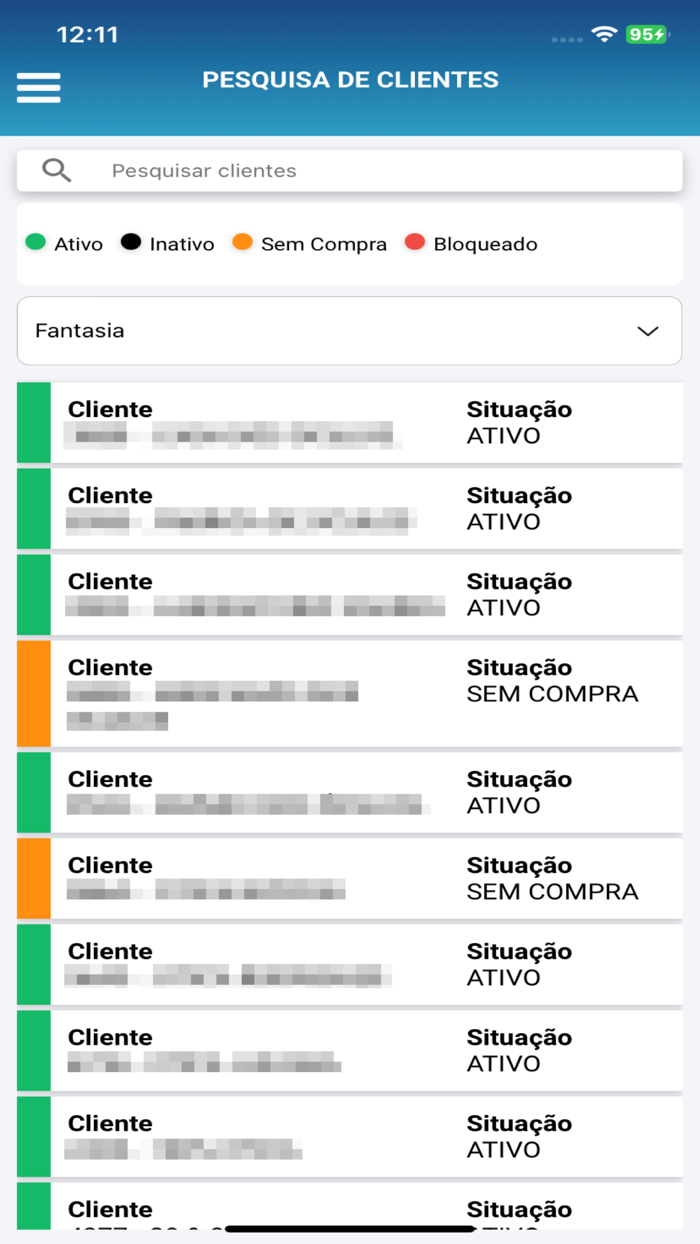This screenshot has width=700, height=1244.
Task: Tap the black Inativo status dot
Action: [x=133, y=243]
